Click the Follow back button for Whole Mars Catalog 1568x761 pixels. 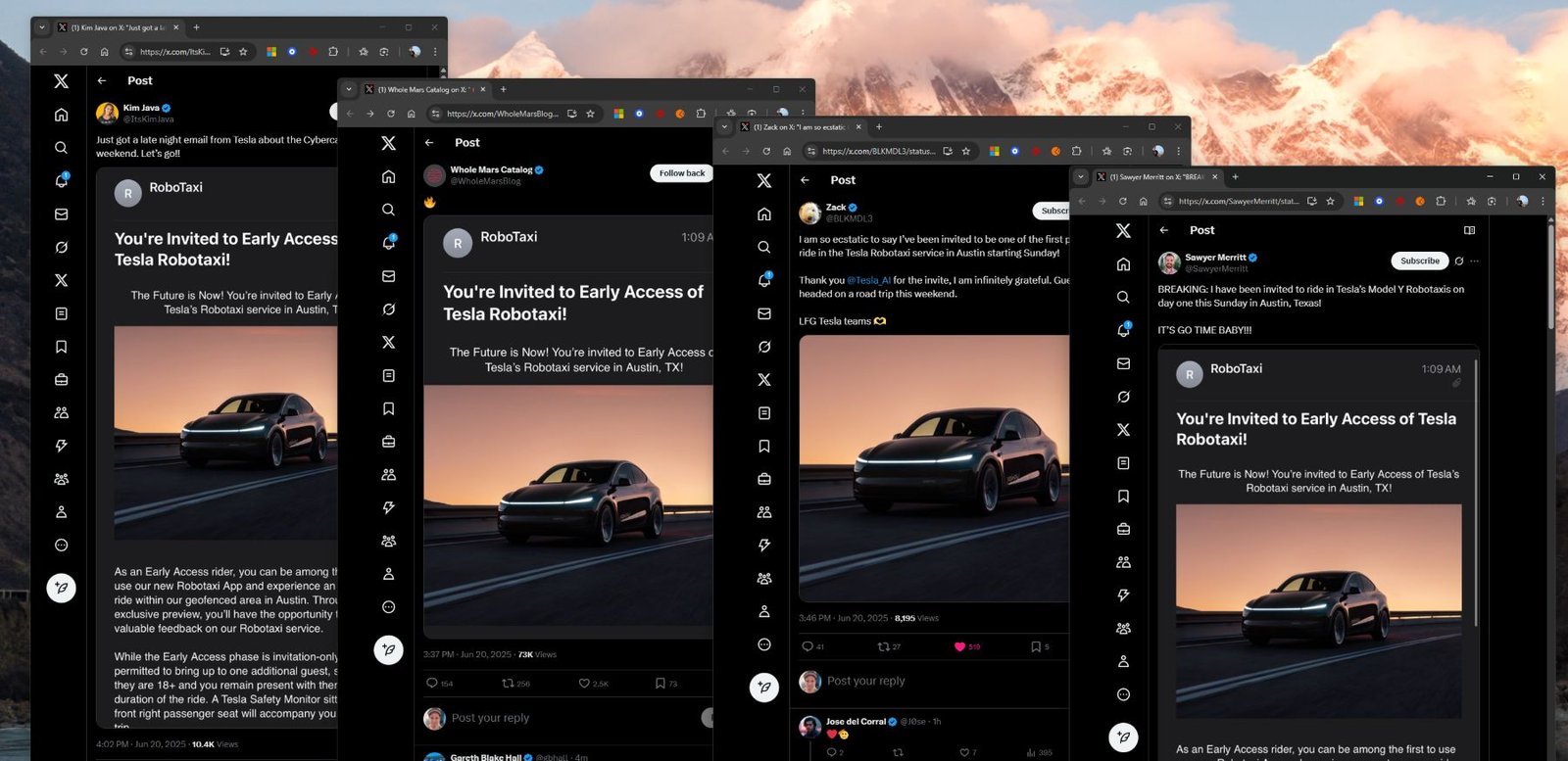click(x=681, y=173)
